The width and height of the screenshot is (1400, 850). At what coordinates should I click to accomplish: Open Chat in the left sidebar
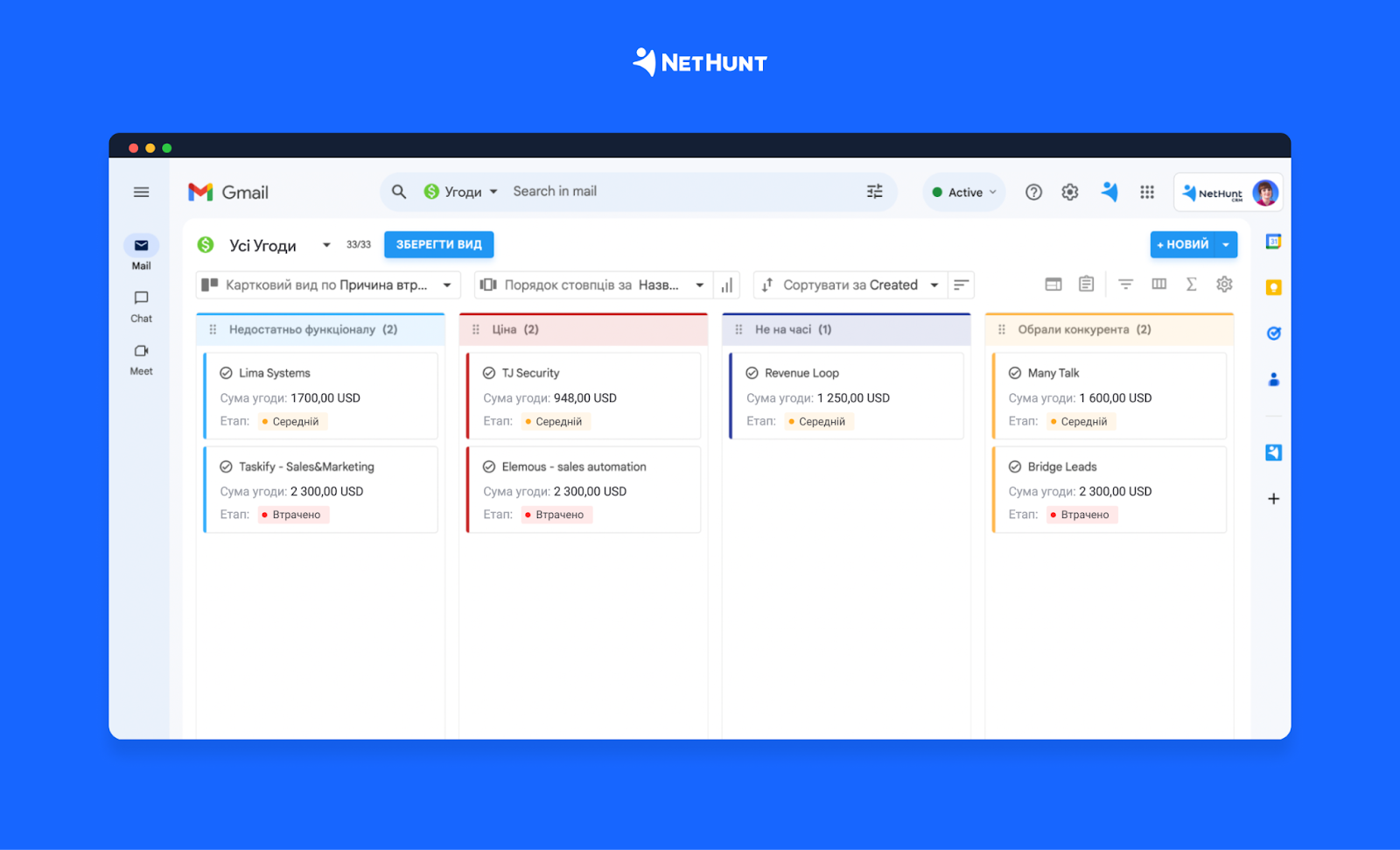coord(141,298)
